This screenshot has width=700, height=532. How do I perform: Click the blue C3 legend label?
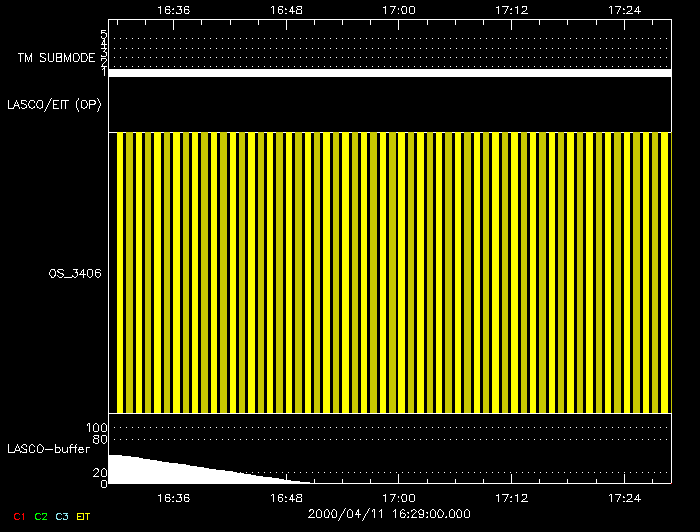pyautogui.click(x=62, y=516)
